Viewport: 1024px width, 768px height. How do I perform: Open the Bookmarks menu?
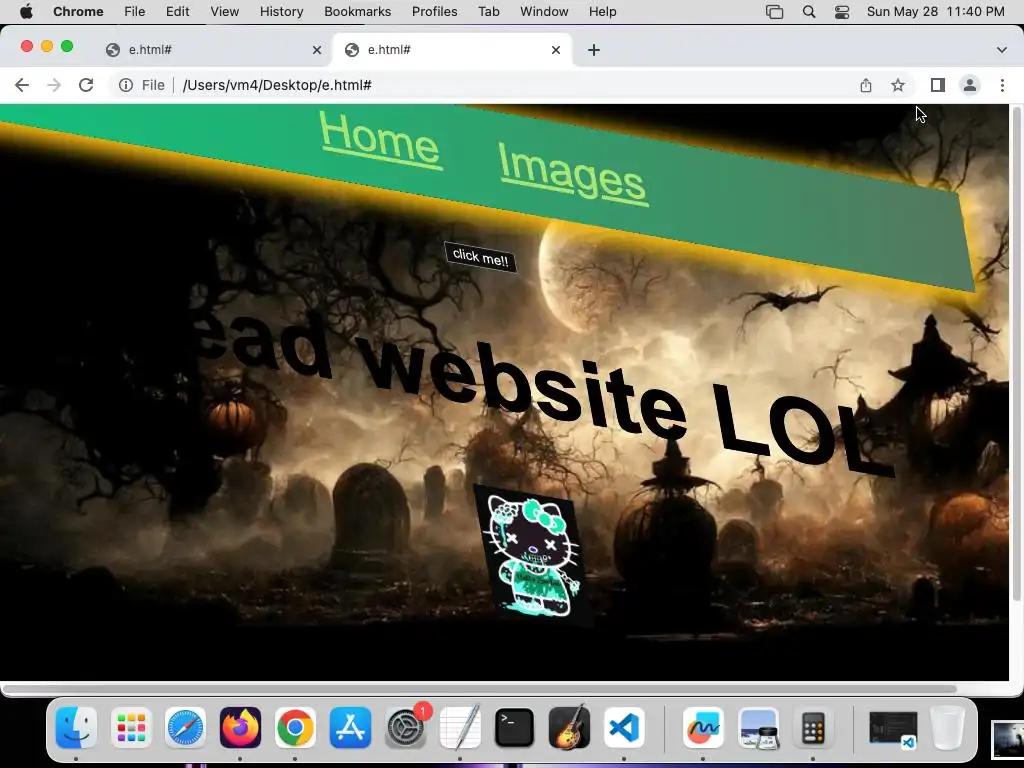click(357, 12)
